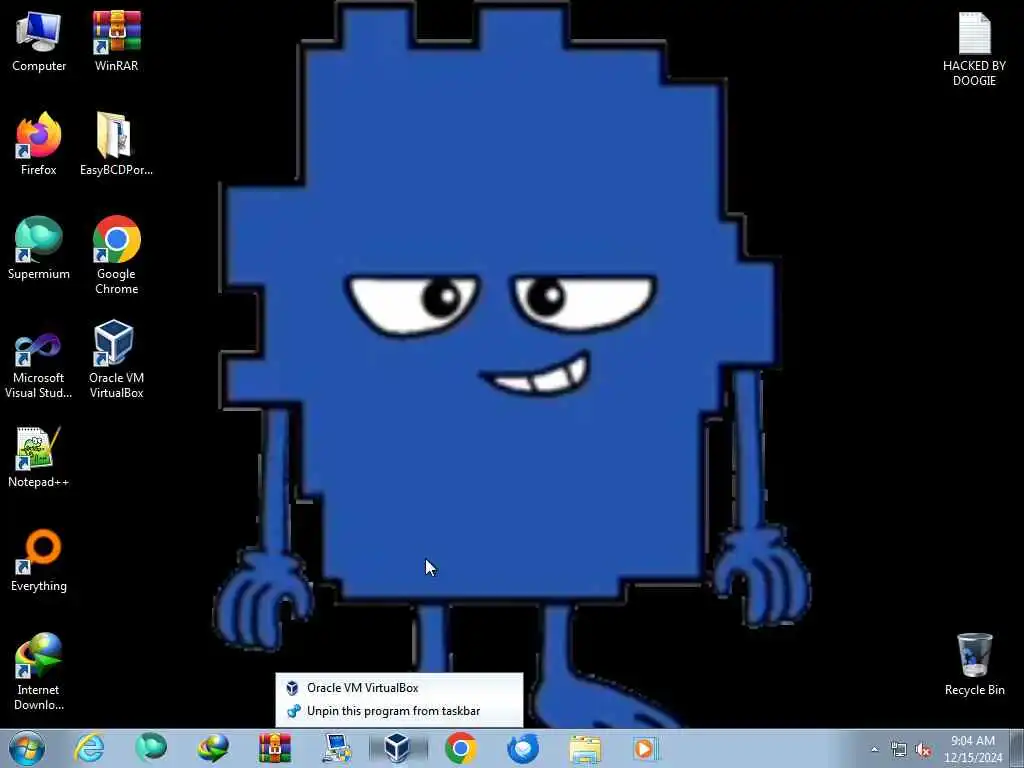The image size is (1024, 768).
Task: Open WinRAR from the taskbar
Action: (274, 748)
